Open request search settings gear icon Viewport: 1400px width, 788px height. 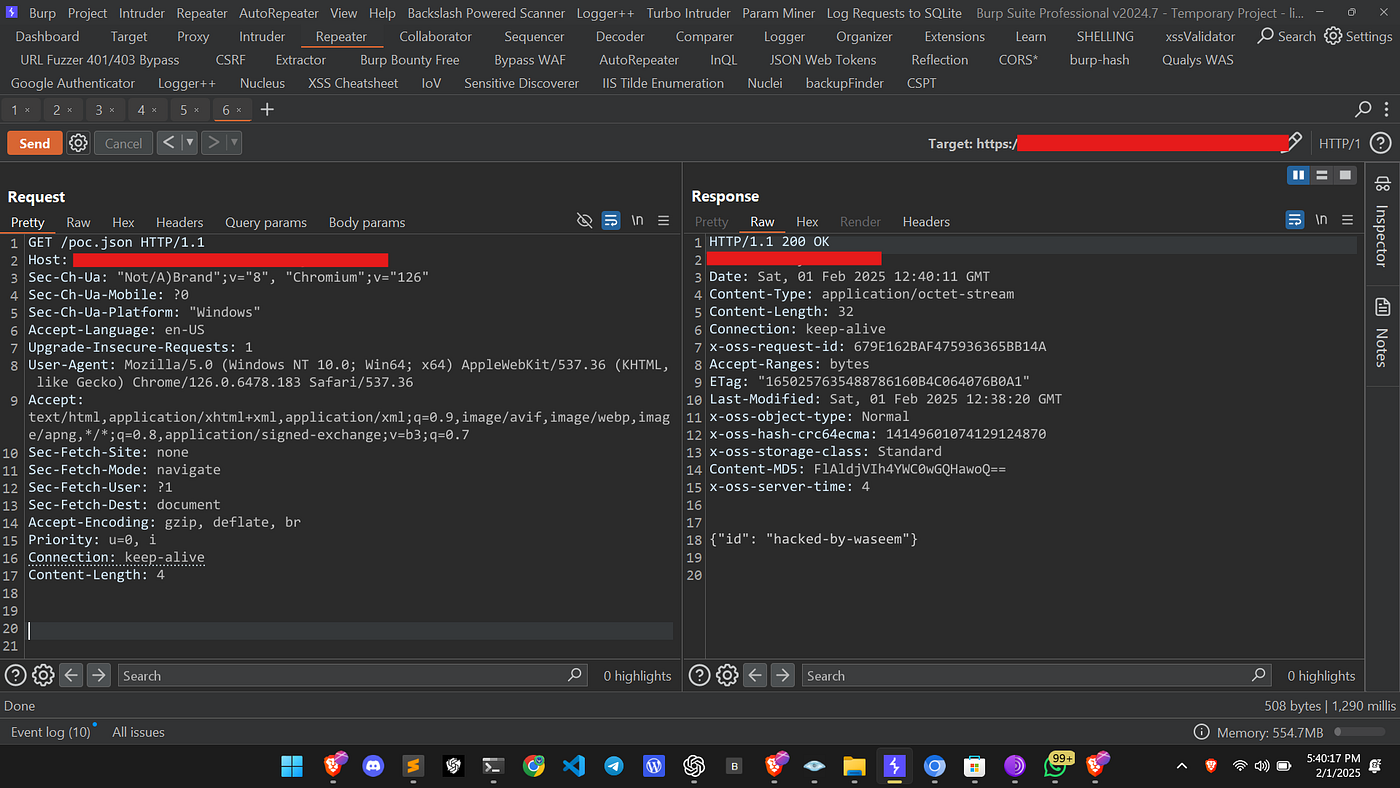[x=43, y=675]
